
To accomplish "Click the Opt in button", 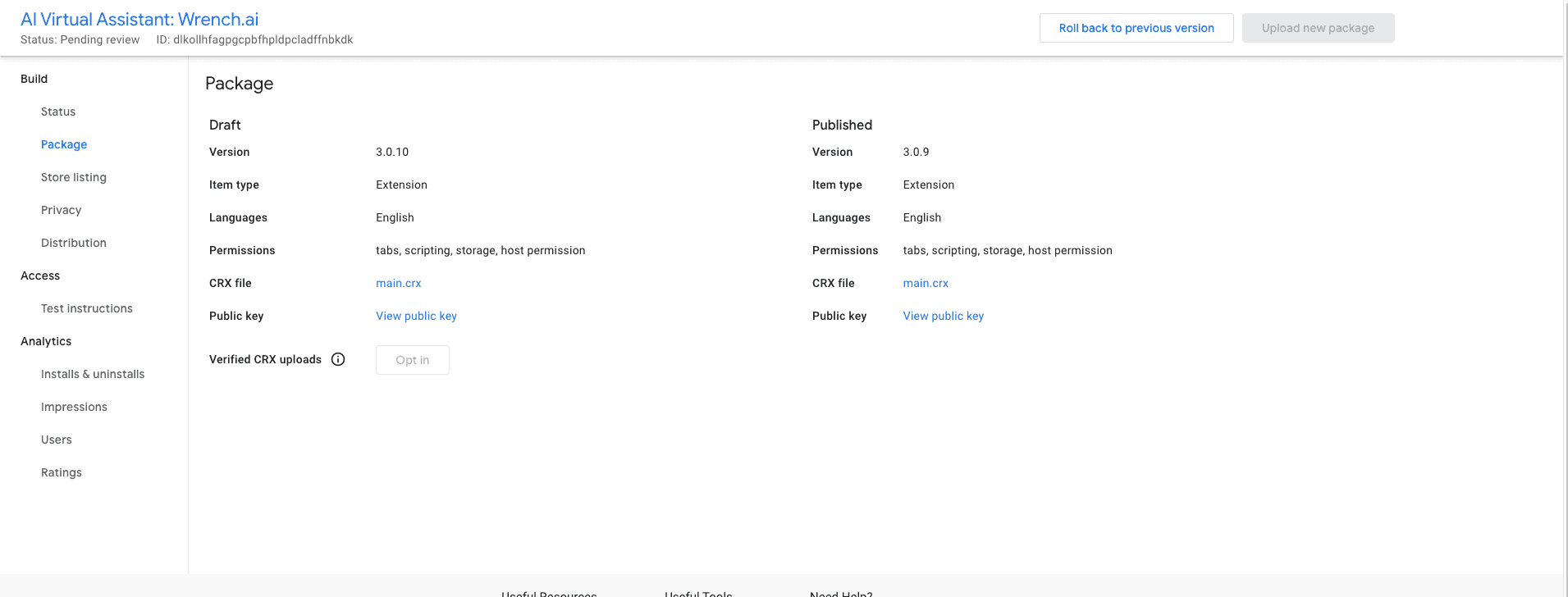I will [x=413, y=360].
